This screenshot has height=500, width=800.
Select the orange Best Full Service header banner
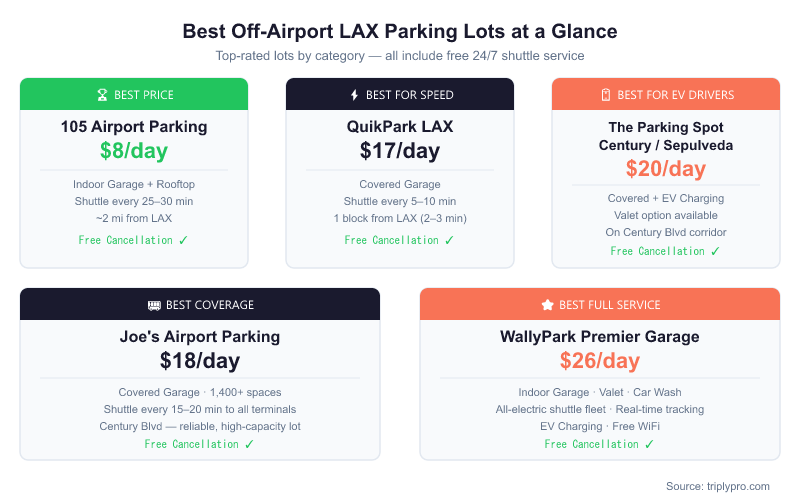coord(600,305)
